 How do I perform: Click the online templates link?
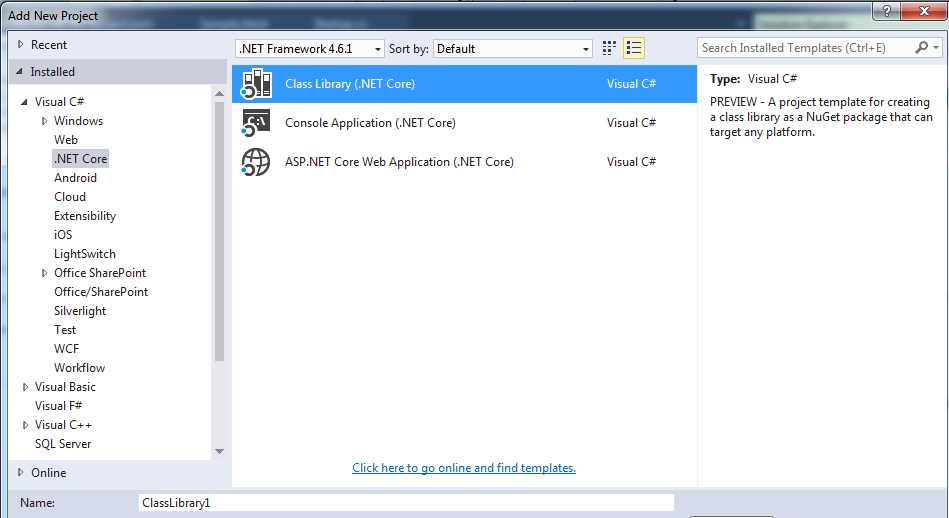pyautogui.click(x=464, y=468)
